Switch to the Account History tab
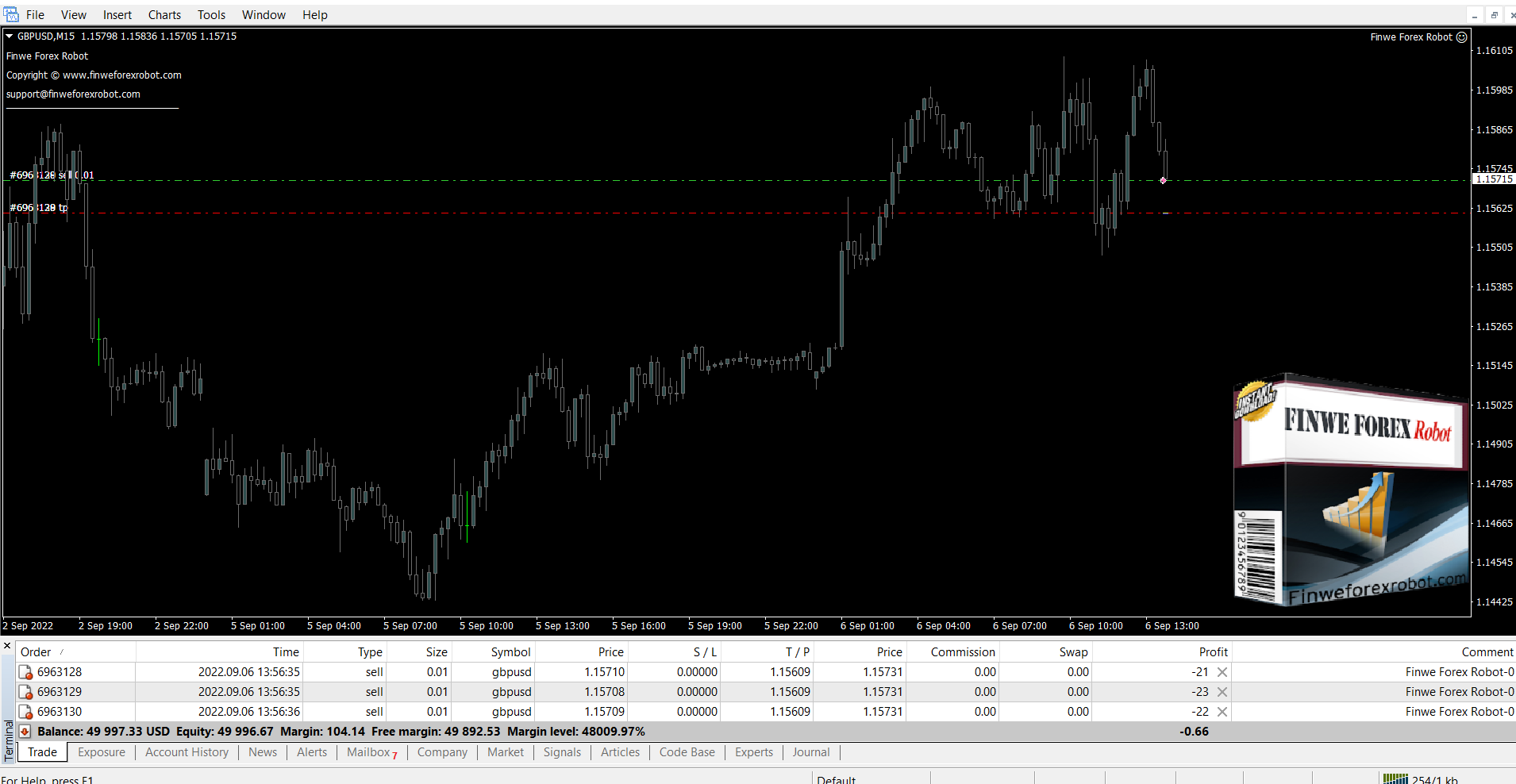Image resolution: width=1516 pixels, height=784 pixels. pos(187,752)
